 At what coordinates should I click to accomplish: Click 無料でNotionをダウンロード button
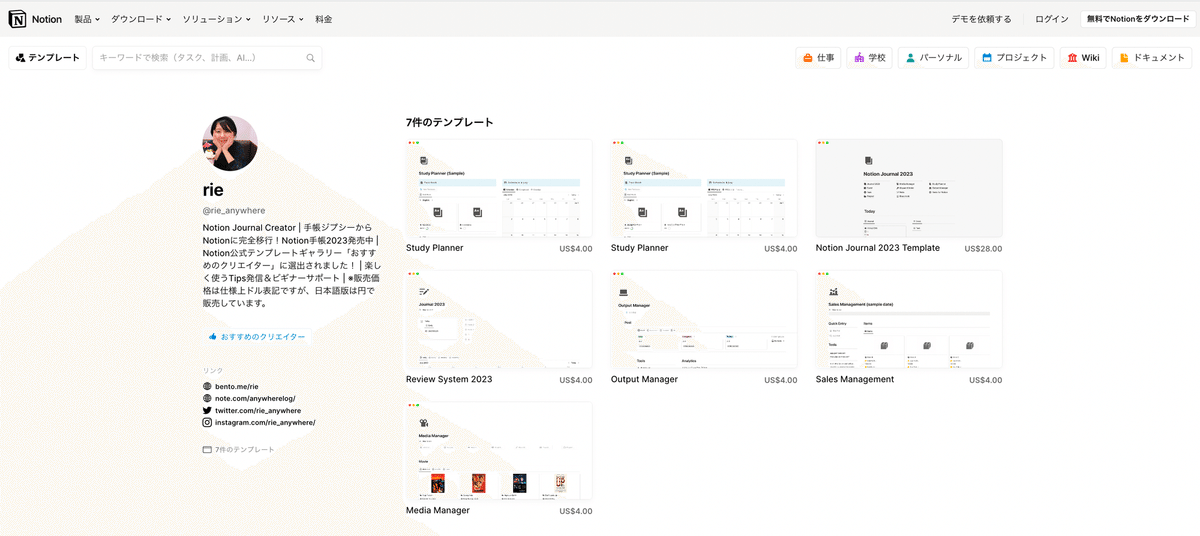(1138, 19)
